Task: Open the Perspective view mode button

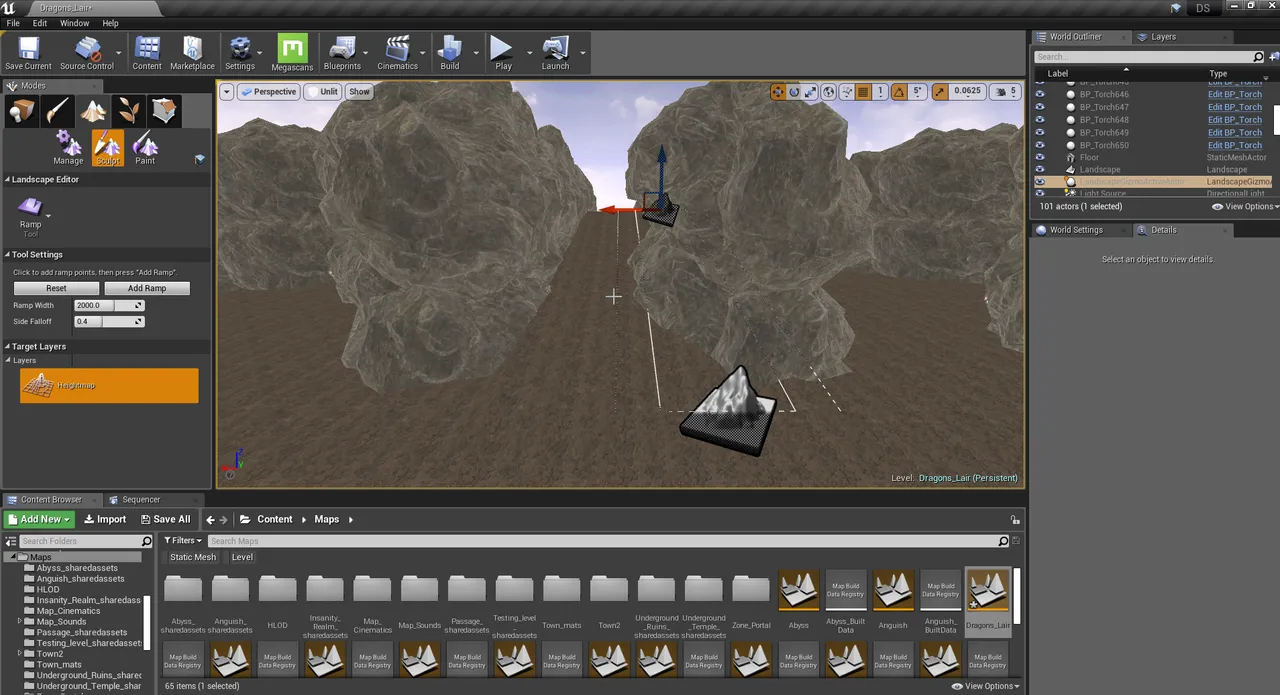Action: pyautogui.click(x=269, y=92)
